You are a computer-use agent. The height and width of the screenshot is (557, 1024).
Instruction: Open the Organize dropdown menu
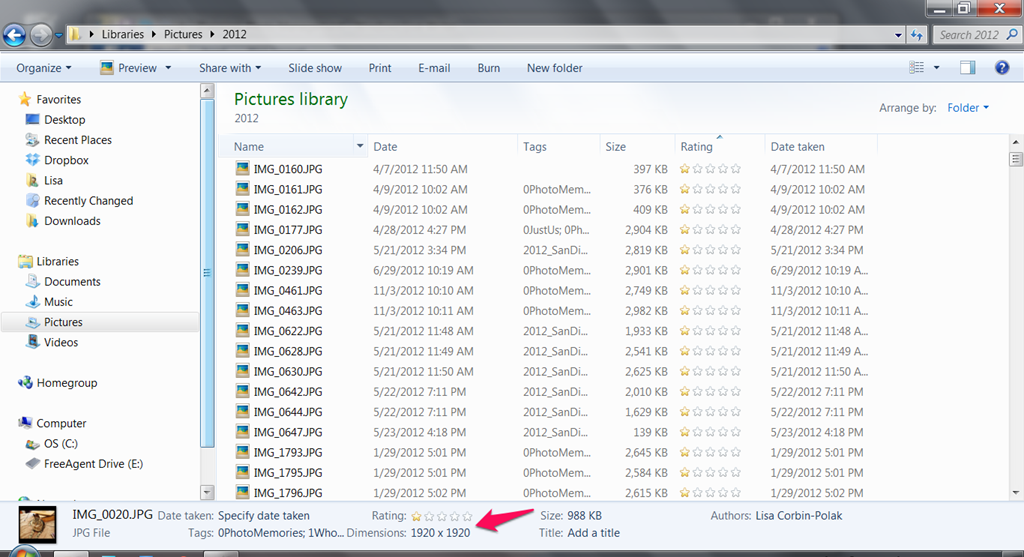pyautogui.click(x=43, y=68)
